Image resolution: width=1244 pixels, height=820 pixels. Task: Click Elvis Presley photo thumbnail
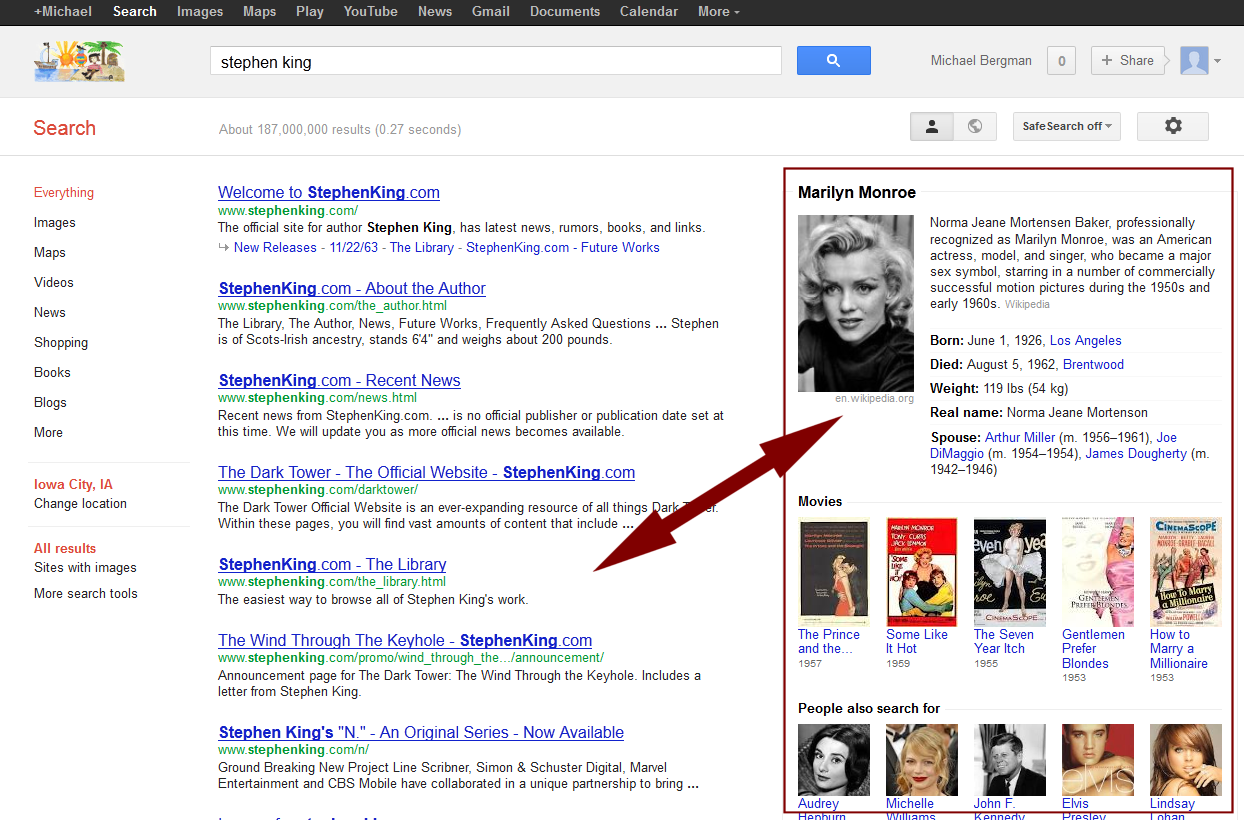click(x=1098, y=760)
